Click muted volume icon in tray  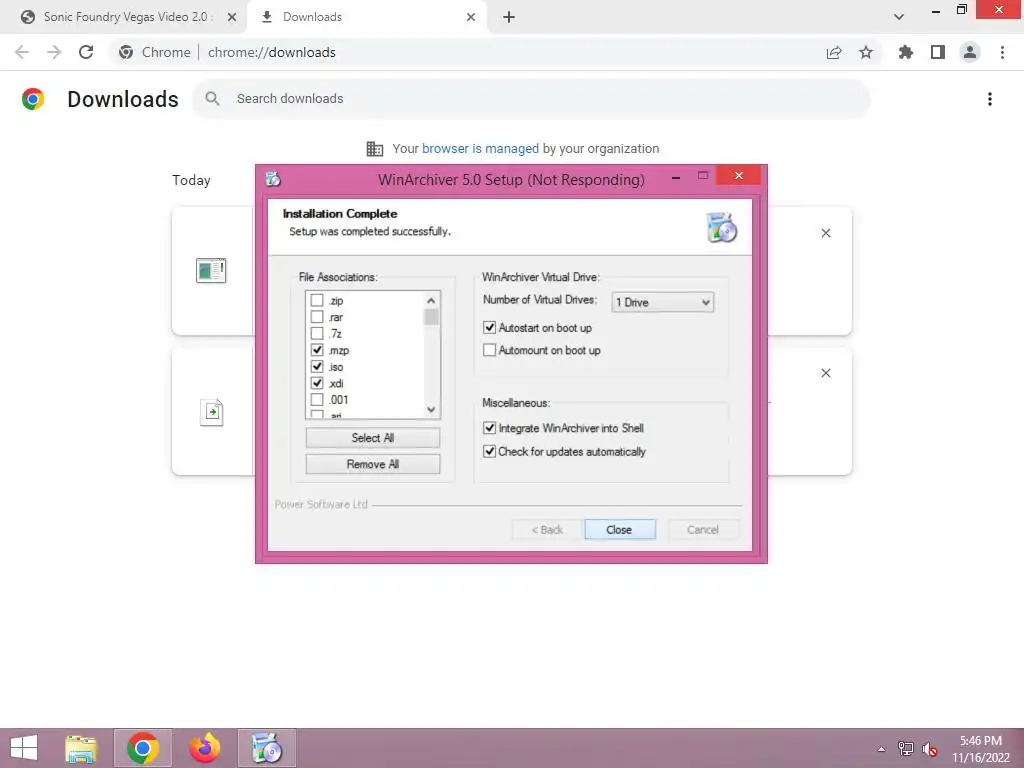(930, 749)
